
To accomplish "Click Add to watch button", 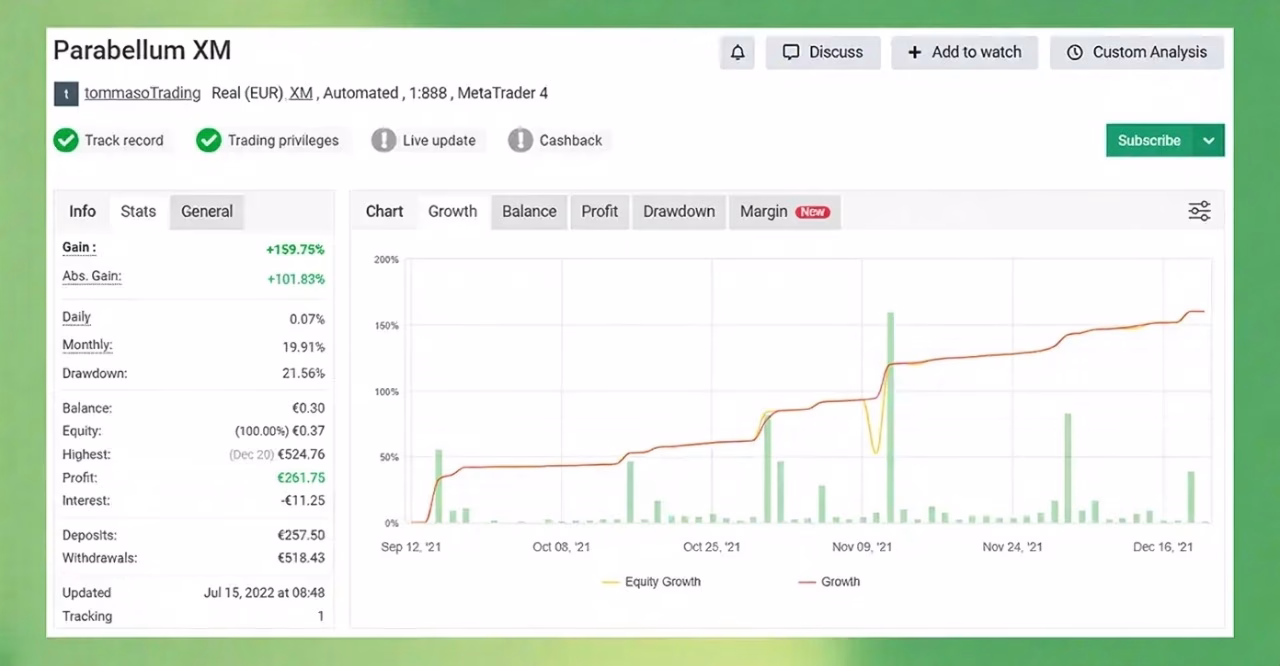I will point(964,52).
